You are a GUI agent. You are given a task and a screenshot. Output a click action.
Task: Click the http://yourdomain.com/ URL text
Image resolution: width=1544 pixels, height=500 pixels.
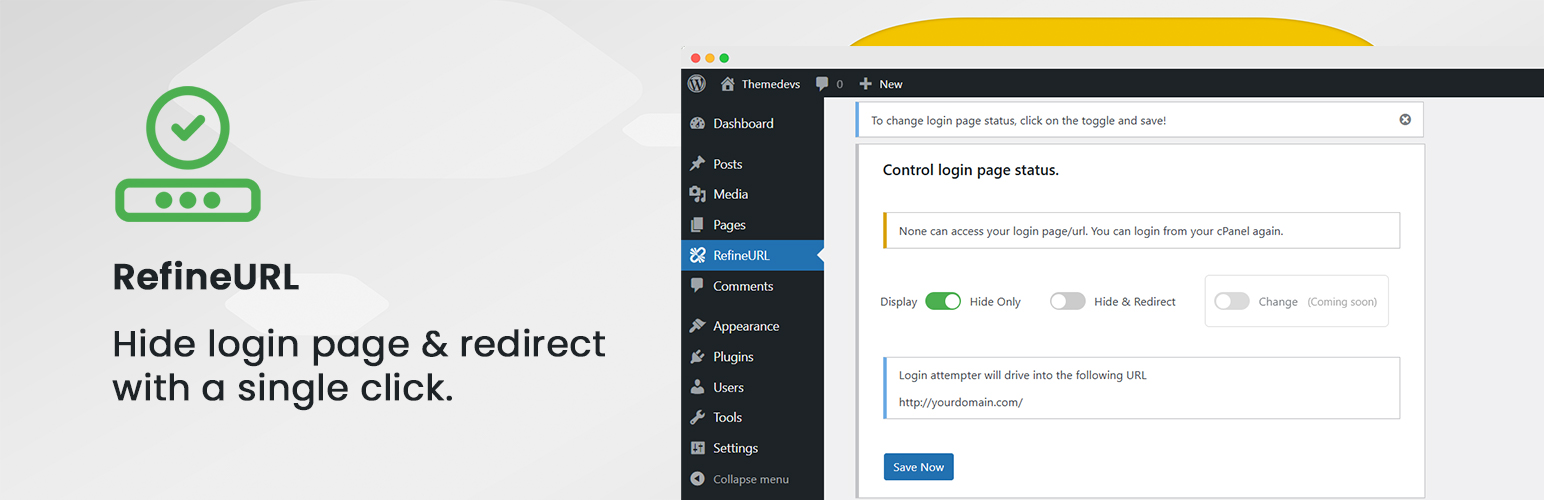960,403
